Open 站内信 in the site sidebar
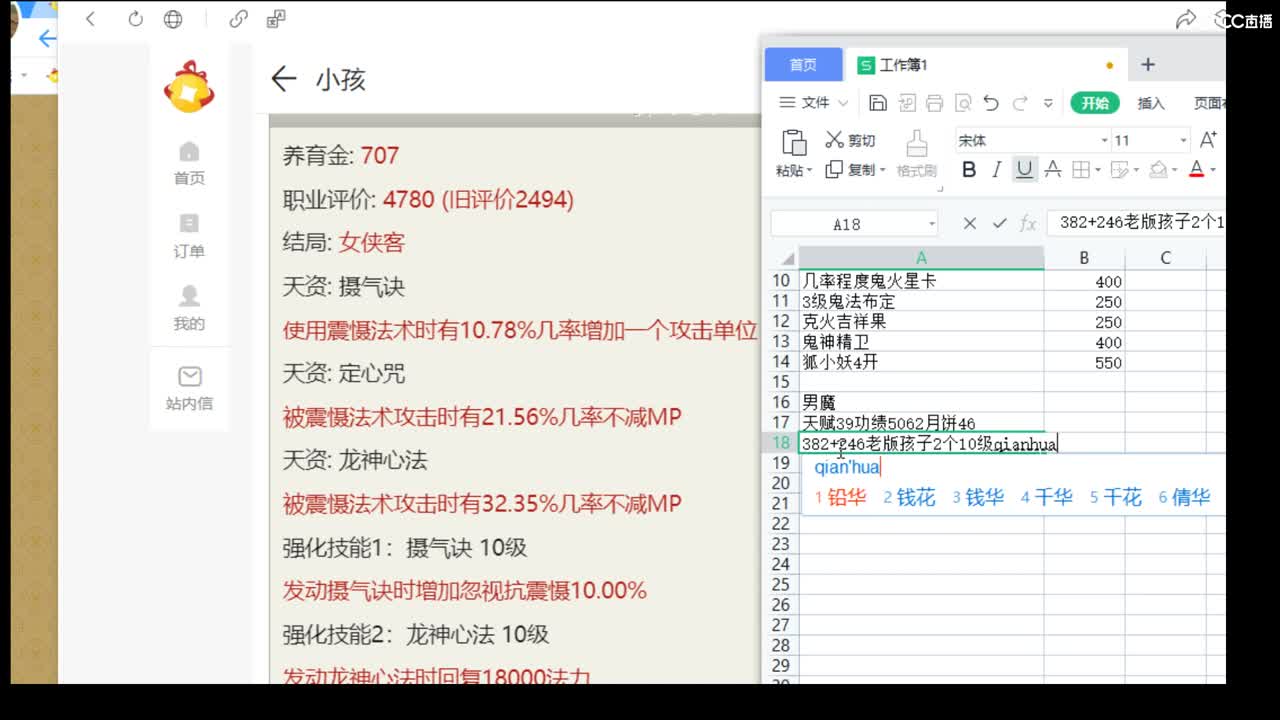 click(x=189, y=389)
